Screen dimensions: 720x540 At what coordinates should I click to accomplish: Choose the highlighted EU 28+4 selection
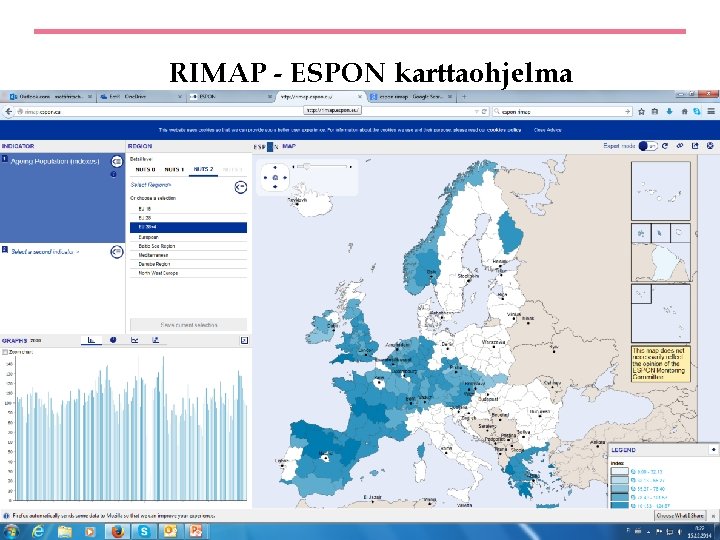pos(188,227)
